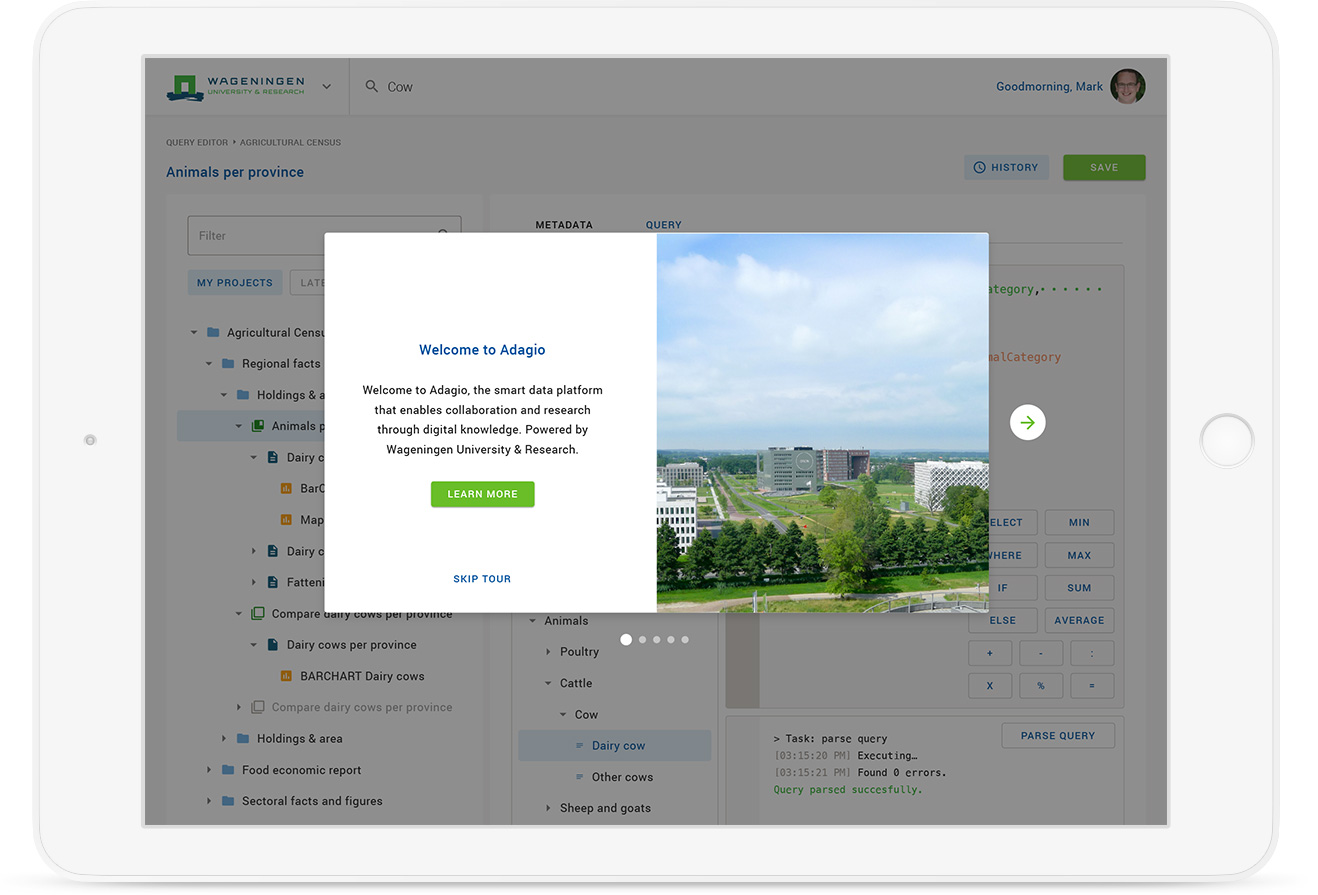This screenshot has height=895, width=1318.
Task: Click the Fattening document icon
Action: click(273, 582)
